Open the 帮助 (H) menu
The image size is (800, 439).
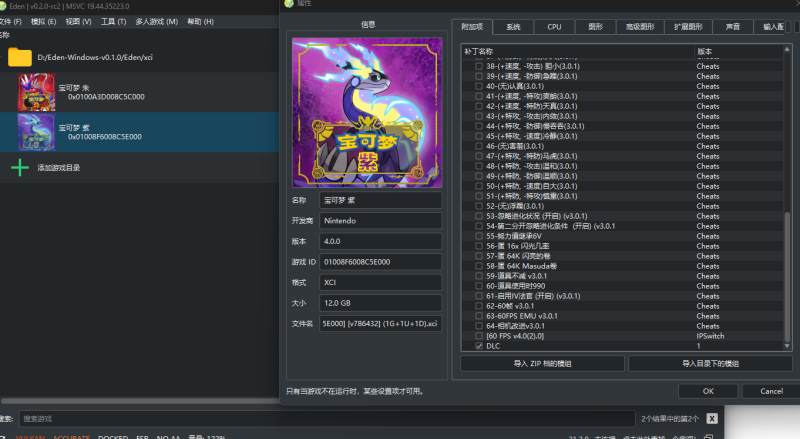click(x=201, y=21)
